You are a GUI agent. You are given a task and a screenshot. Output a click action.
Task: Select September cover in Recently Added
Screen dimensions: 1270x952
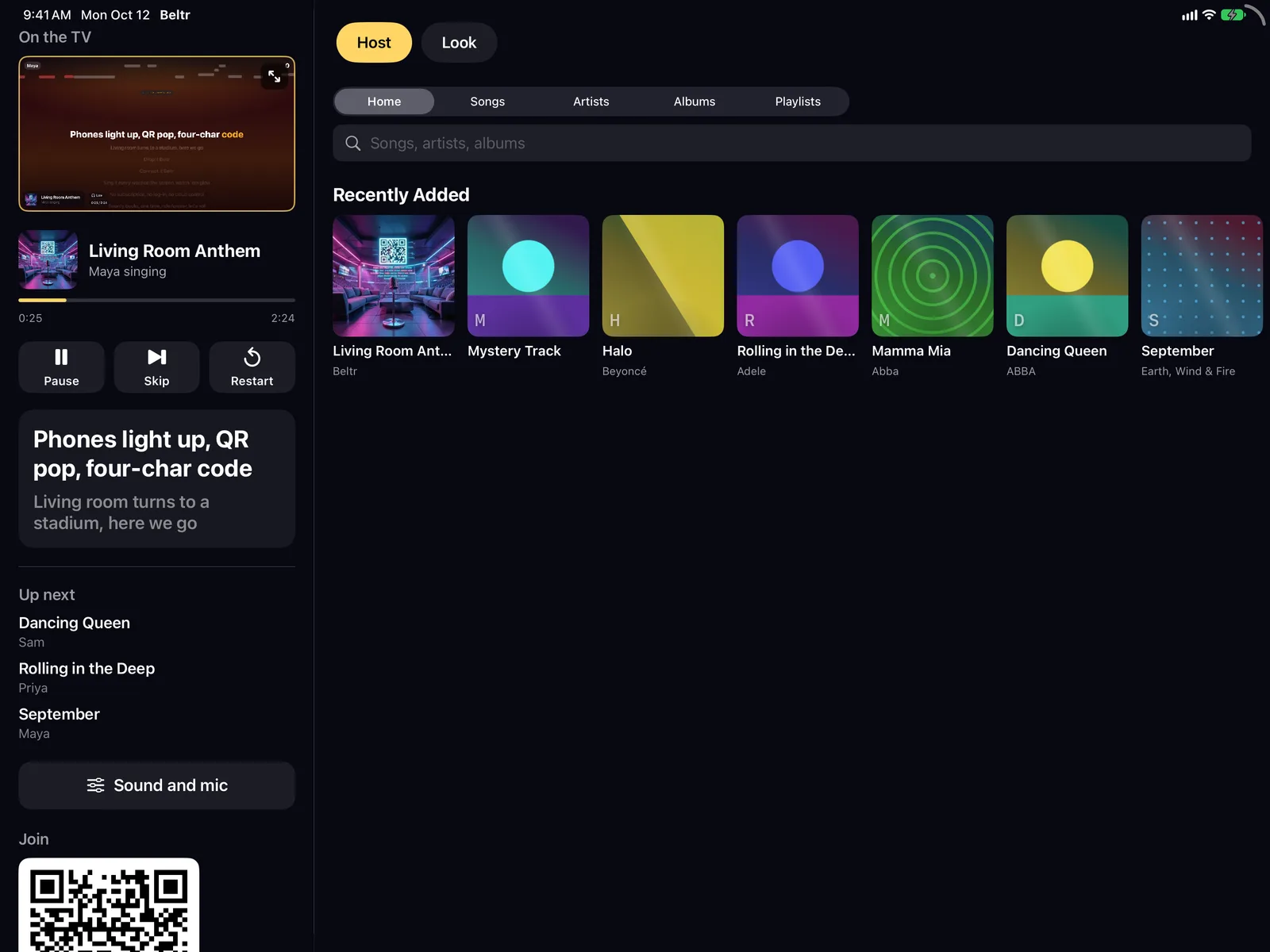1202,276
